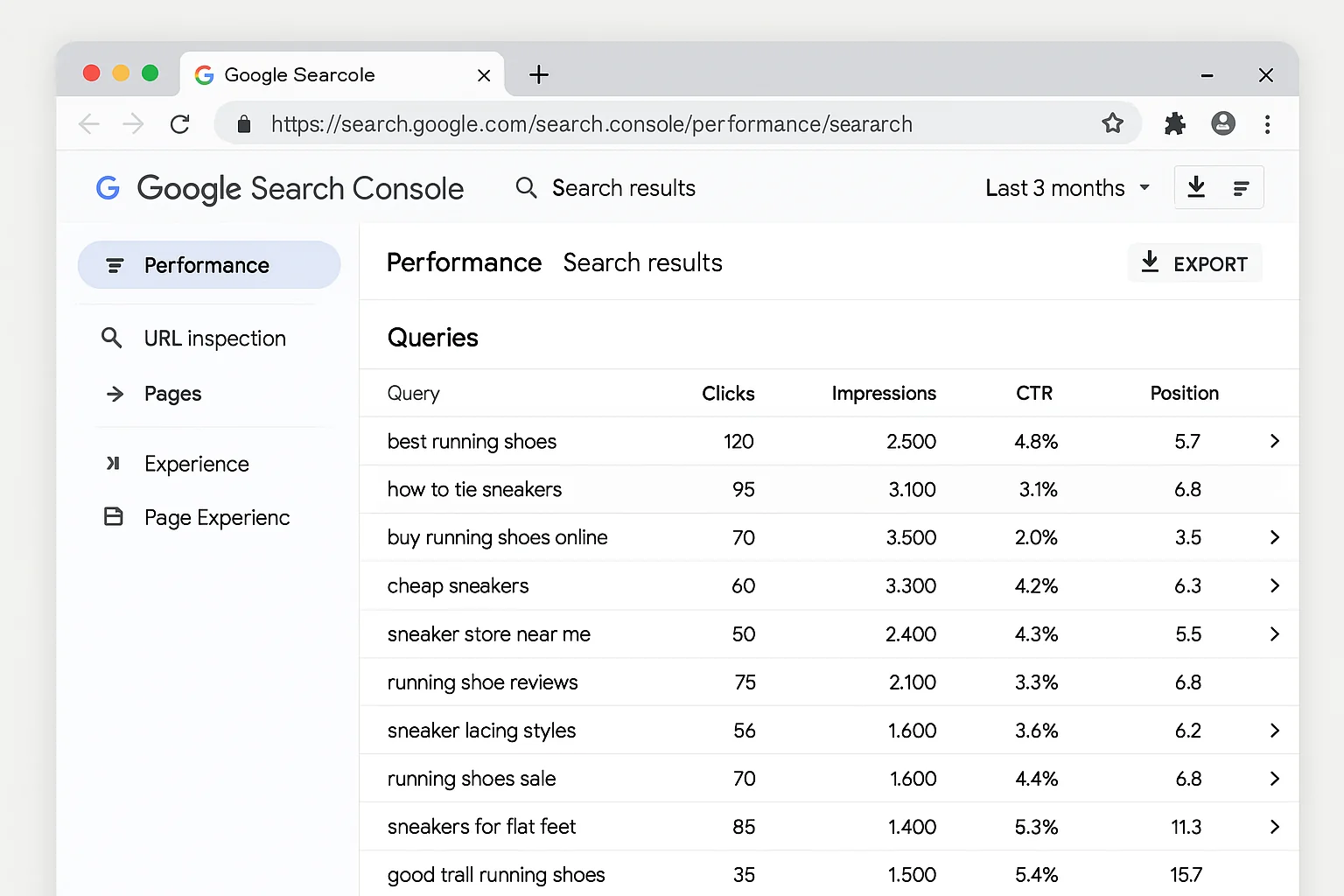The image size is (1344, 896).
Task: Open the filter icon beside the download button
Action: click(x=1242, y=187)
